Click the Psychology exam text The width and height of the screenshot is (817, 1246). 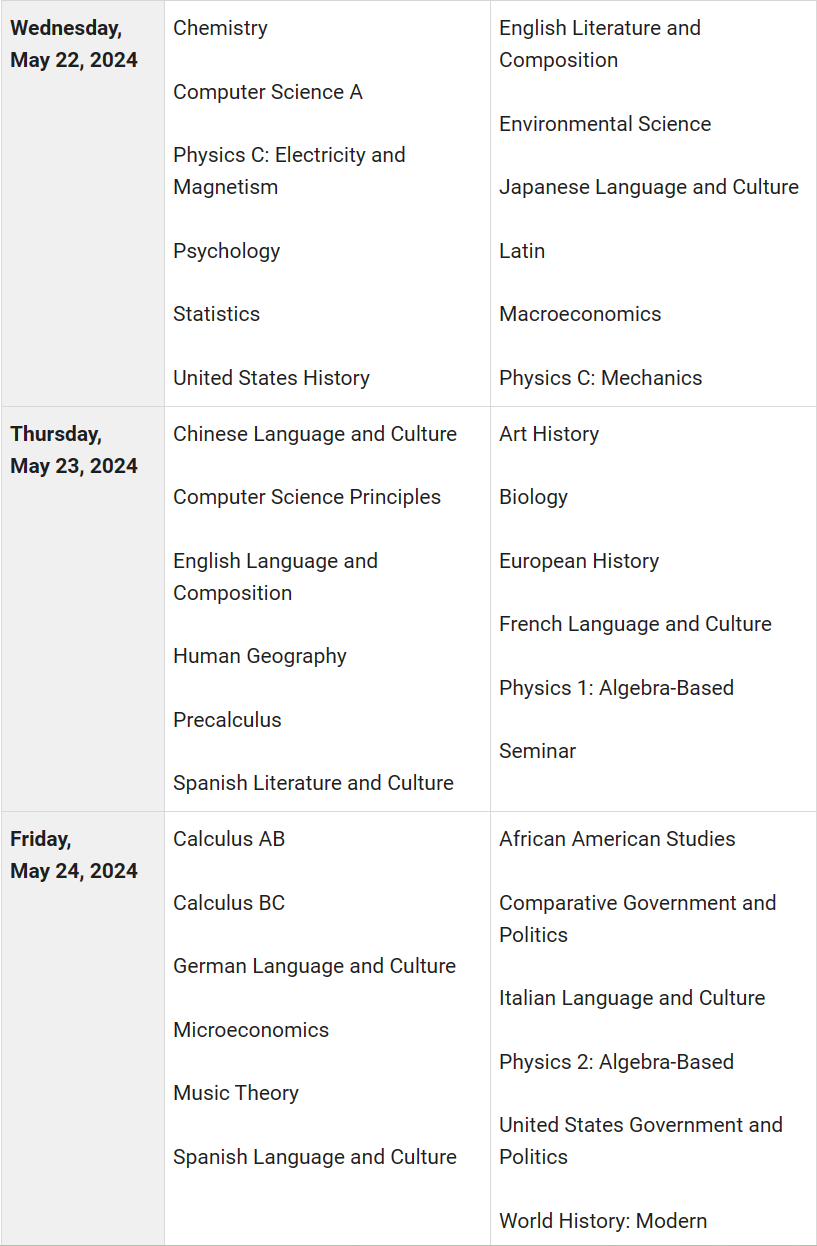(226, 251)
